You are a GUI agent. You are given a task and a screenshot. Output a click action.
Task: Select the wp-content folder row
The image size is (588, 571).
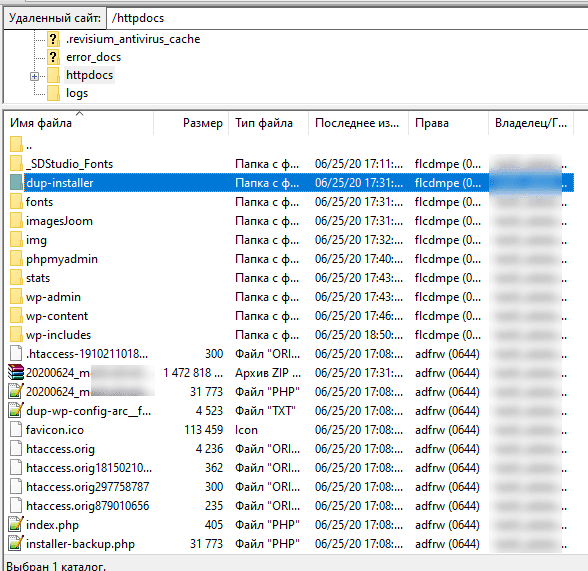coord(291,316)
